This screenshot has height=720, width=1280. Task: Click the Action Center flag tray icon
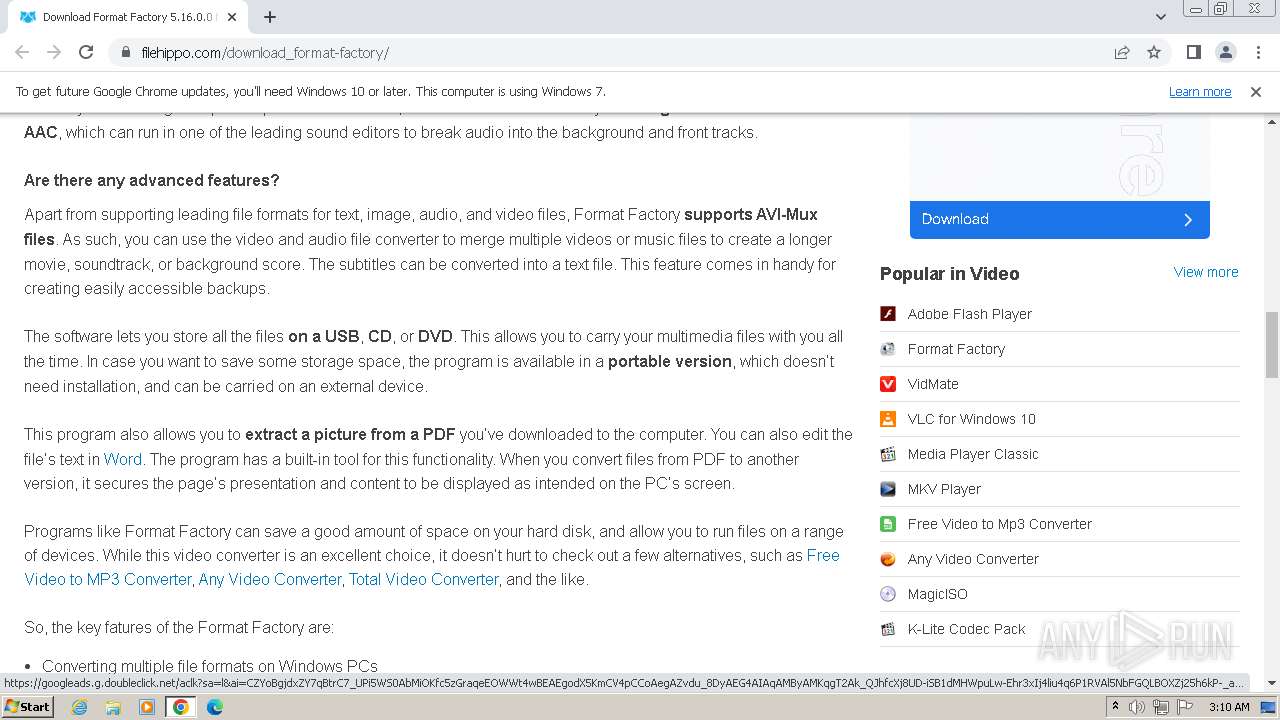pos(1184,707)
